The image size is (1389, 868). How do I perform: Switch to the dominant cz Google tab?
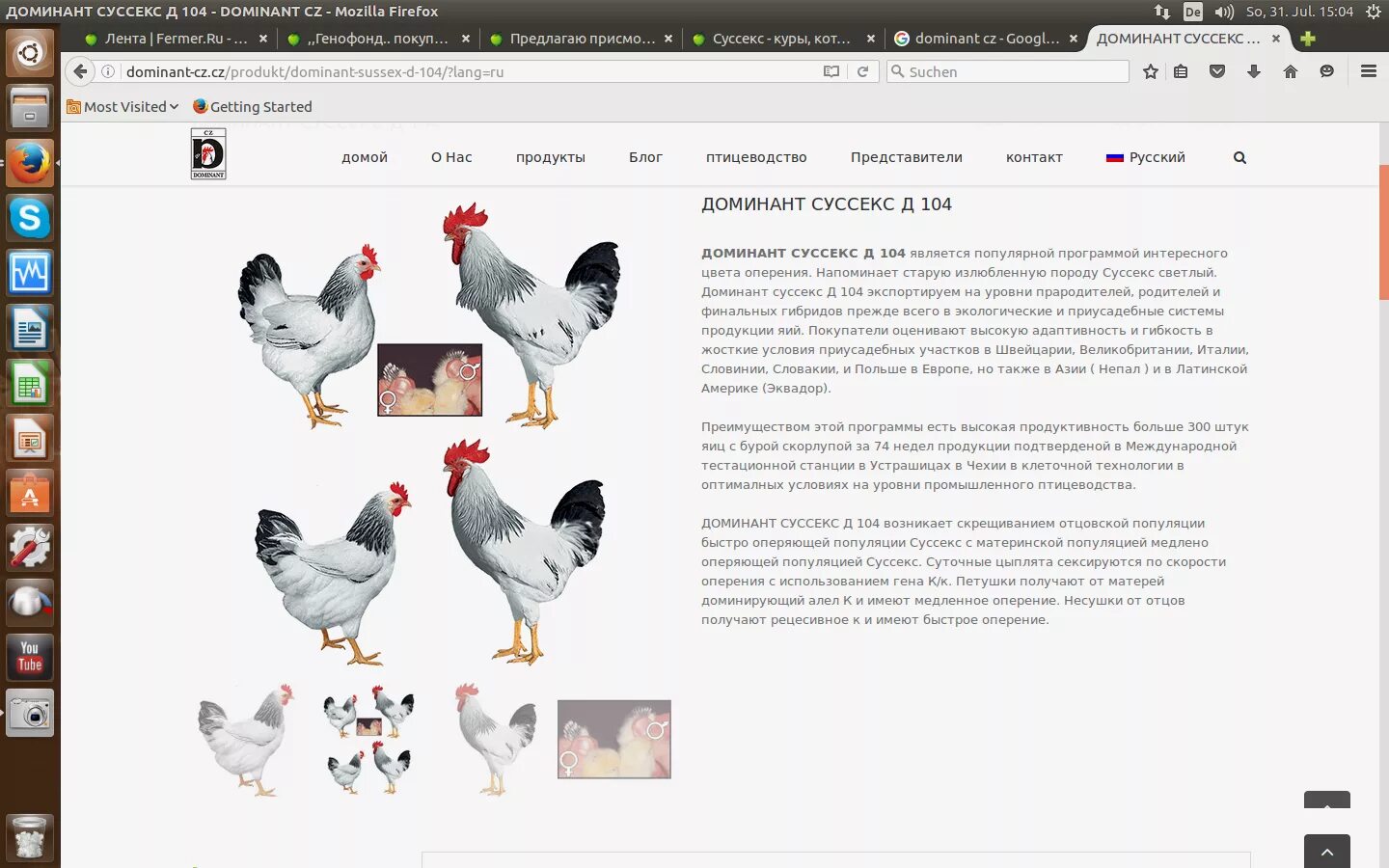pyautogui.click(x=986, y=39)
